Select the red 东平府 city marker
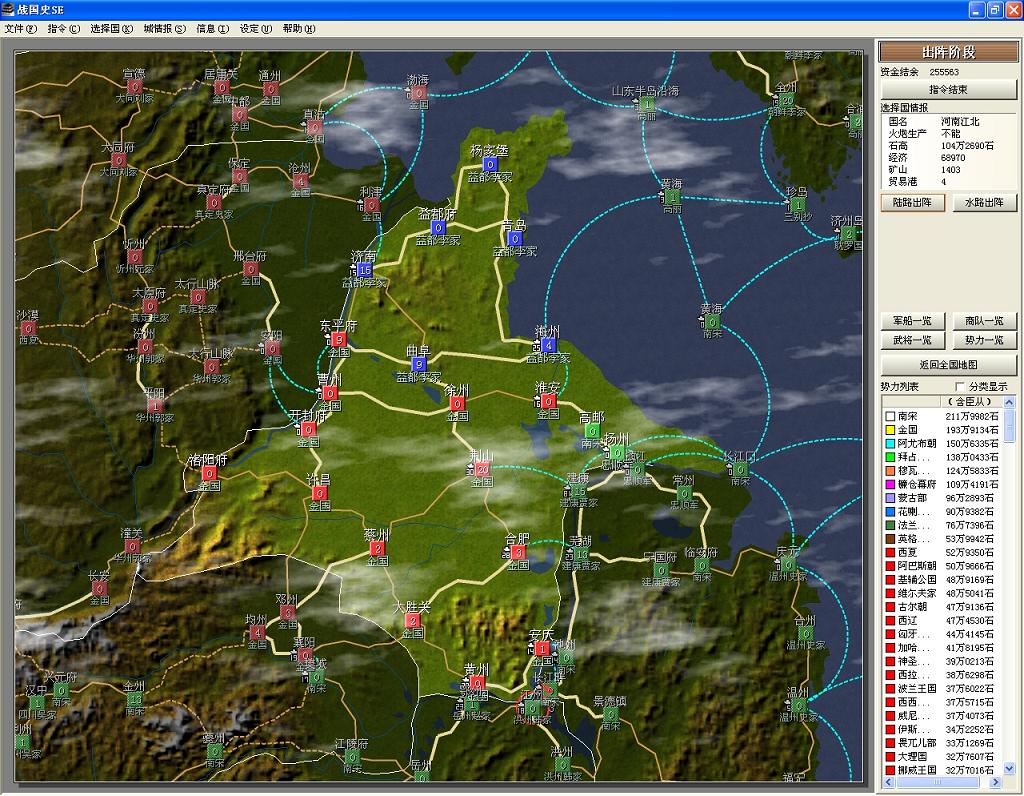This screenshot has height=796, width=1024. (339, 339)
